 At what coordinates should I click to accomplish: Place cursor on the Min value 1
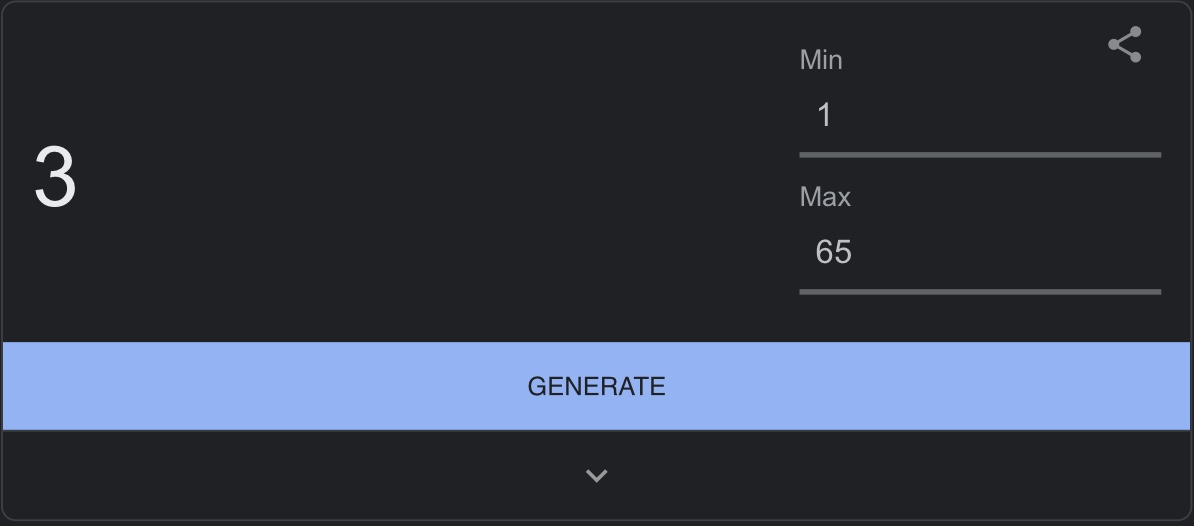825,116
